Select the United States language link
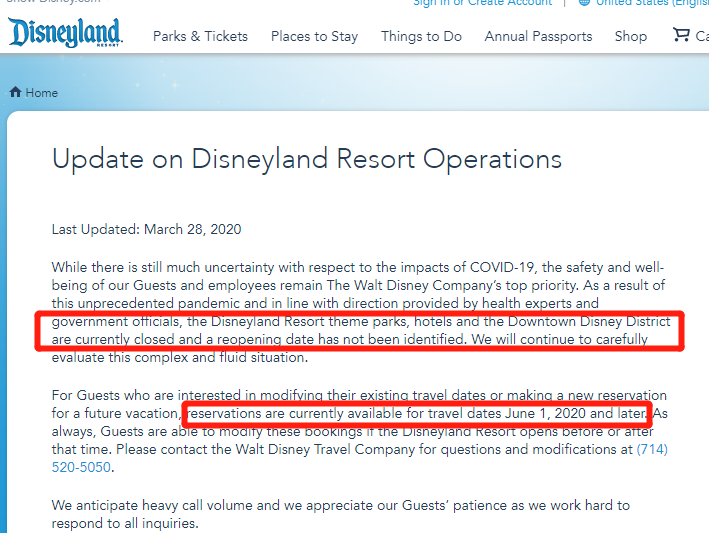 click(652, 3)
